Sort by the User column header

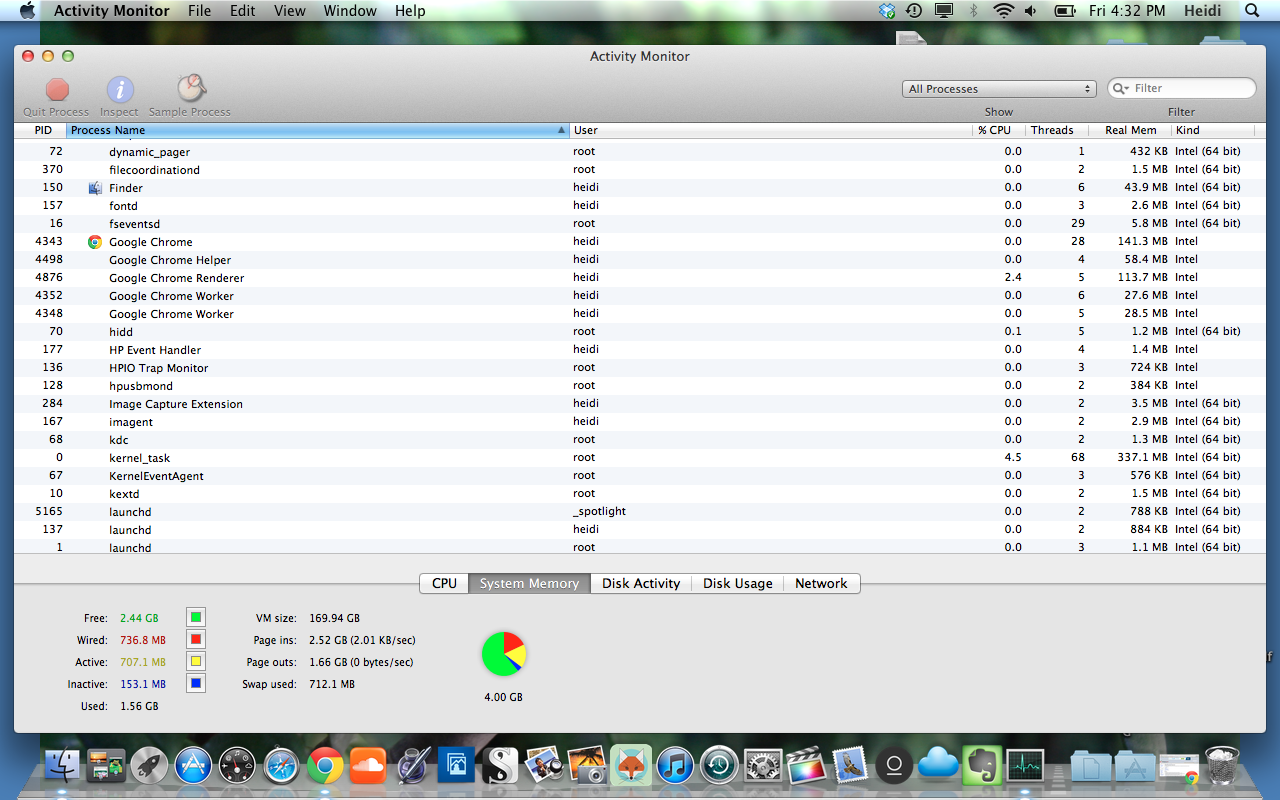tap(771, 130)
